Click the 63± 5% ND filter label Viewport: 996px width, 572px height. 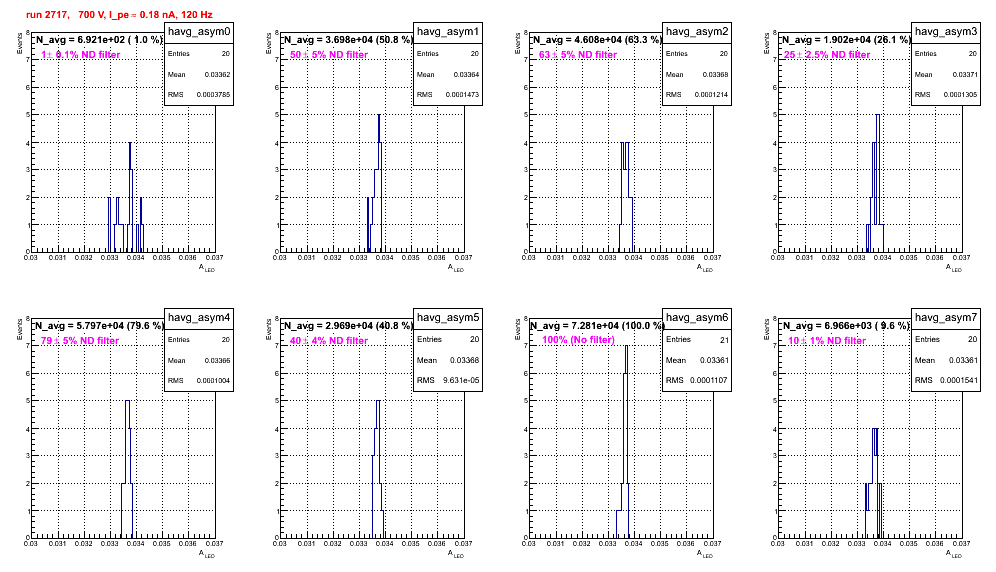point(578,55)
